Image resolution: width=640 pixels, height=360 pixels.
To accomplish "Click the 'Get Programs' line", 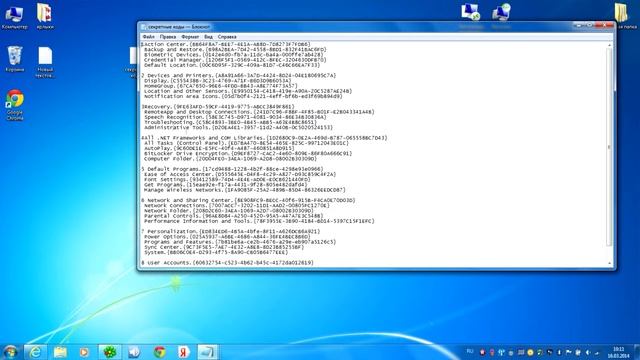I will tap(226, 184).
